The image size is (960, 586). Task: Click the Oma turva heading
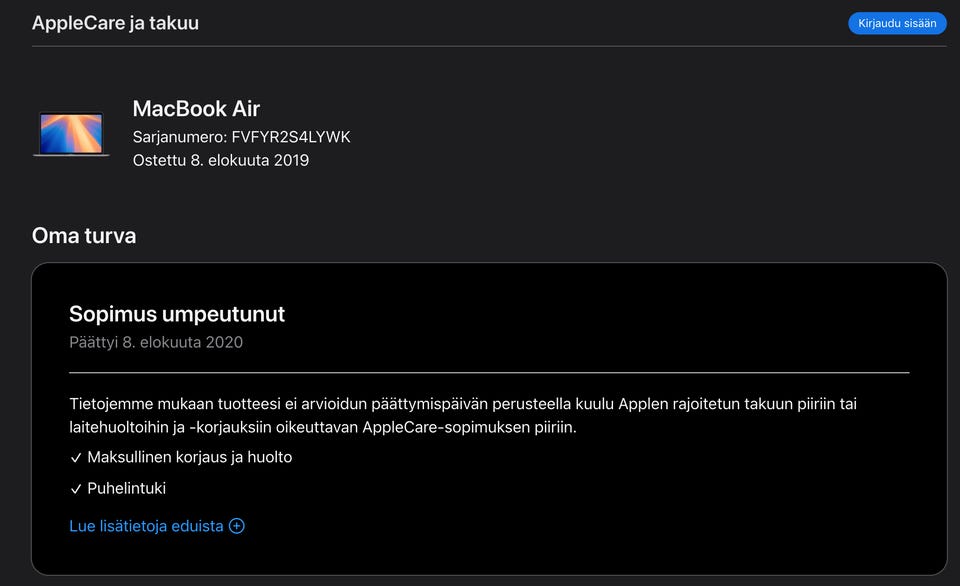point(84,236)
